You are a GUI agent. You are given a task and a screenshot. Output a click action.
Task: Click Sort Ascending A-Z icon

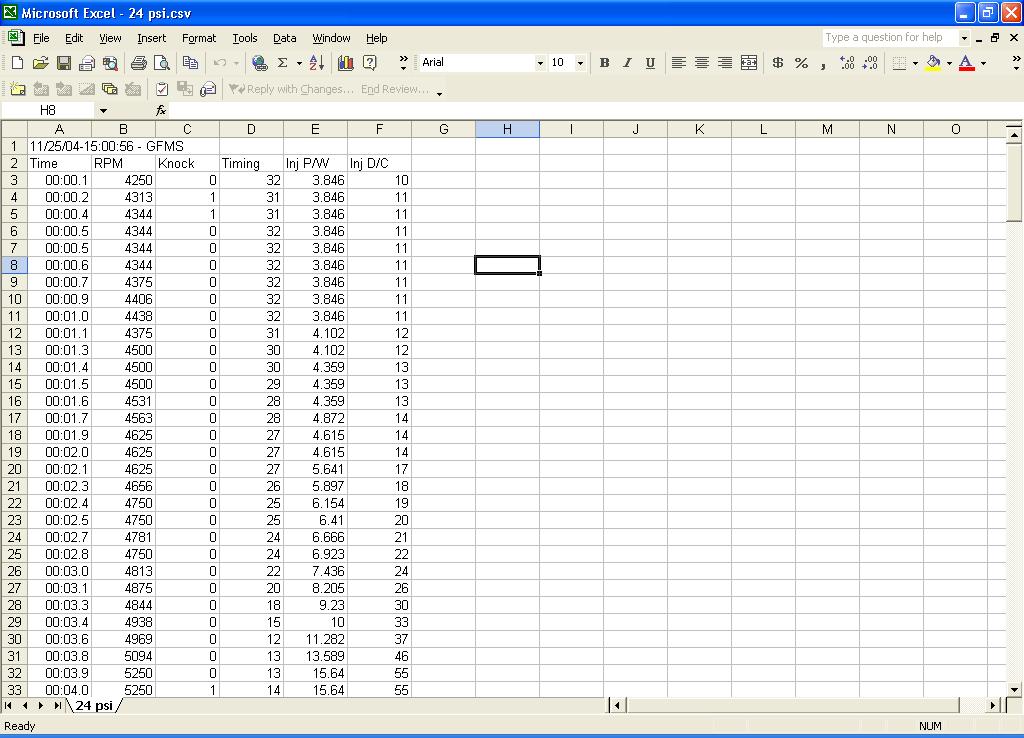(x=317, y=63)
